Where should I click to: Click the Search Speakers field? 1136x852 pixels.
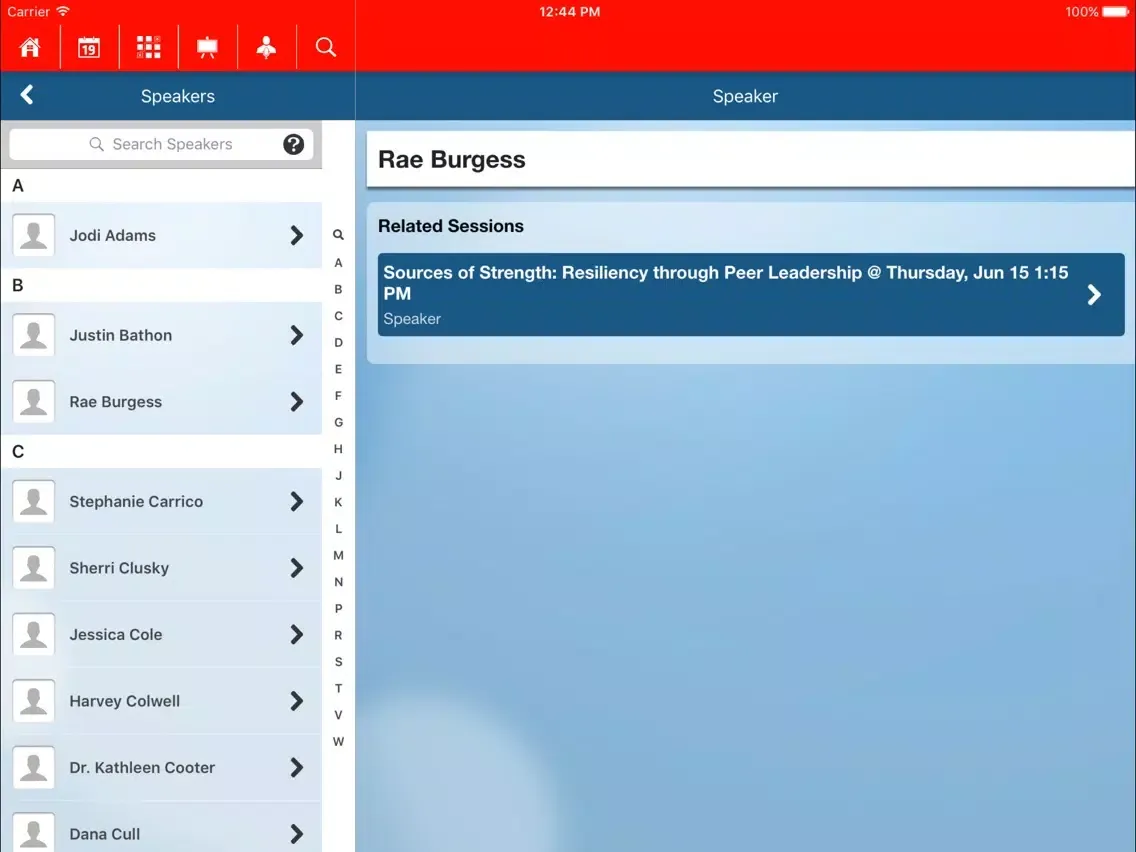pos(162,144)
